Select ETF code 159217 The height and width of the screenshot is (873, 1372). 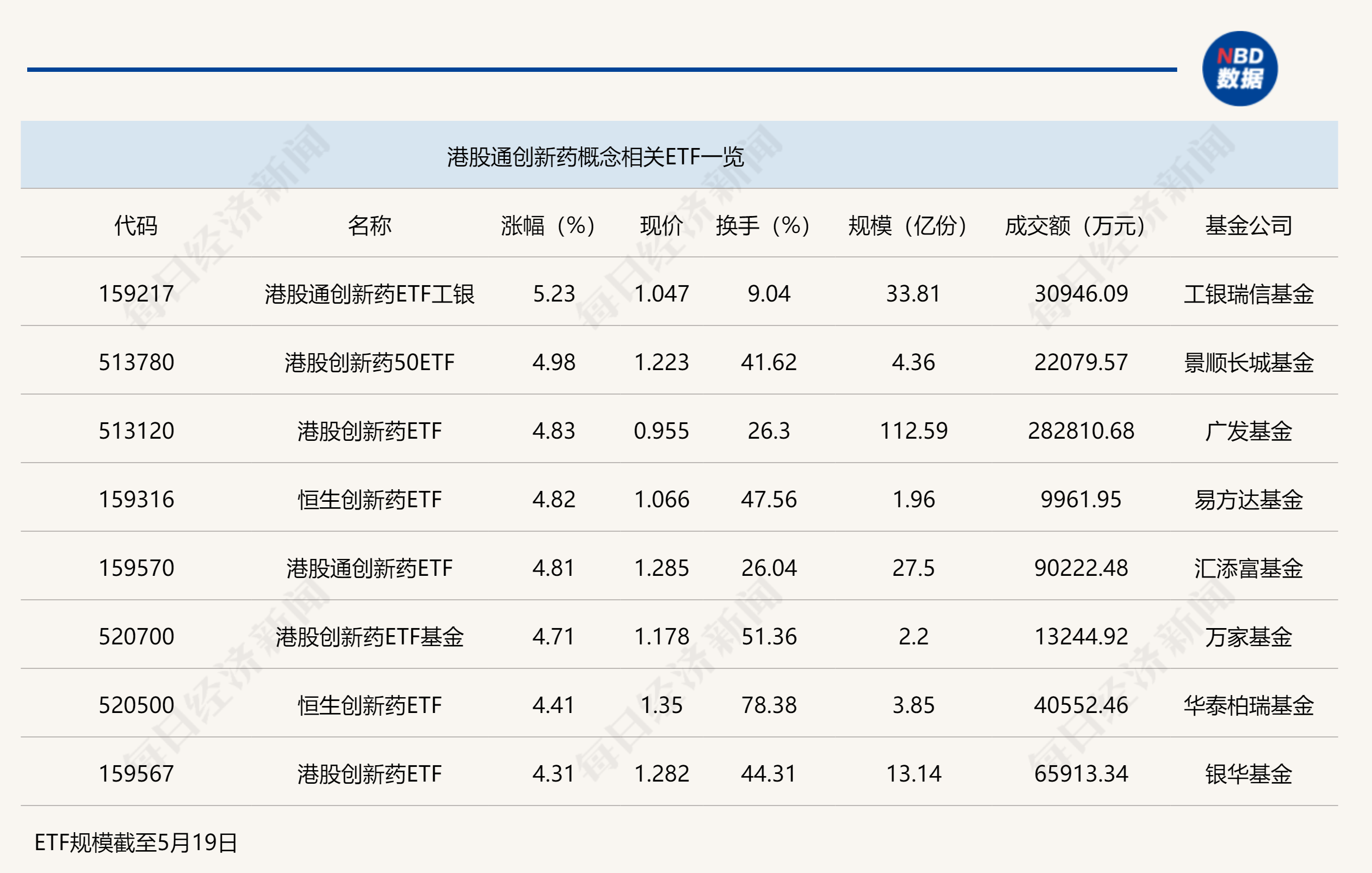pyautogui.click(x=137, y=294)
